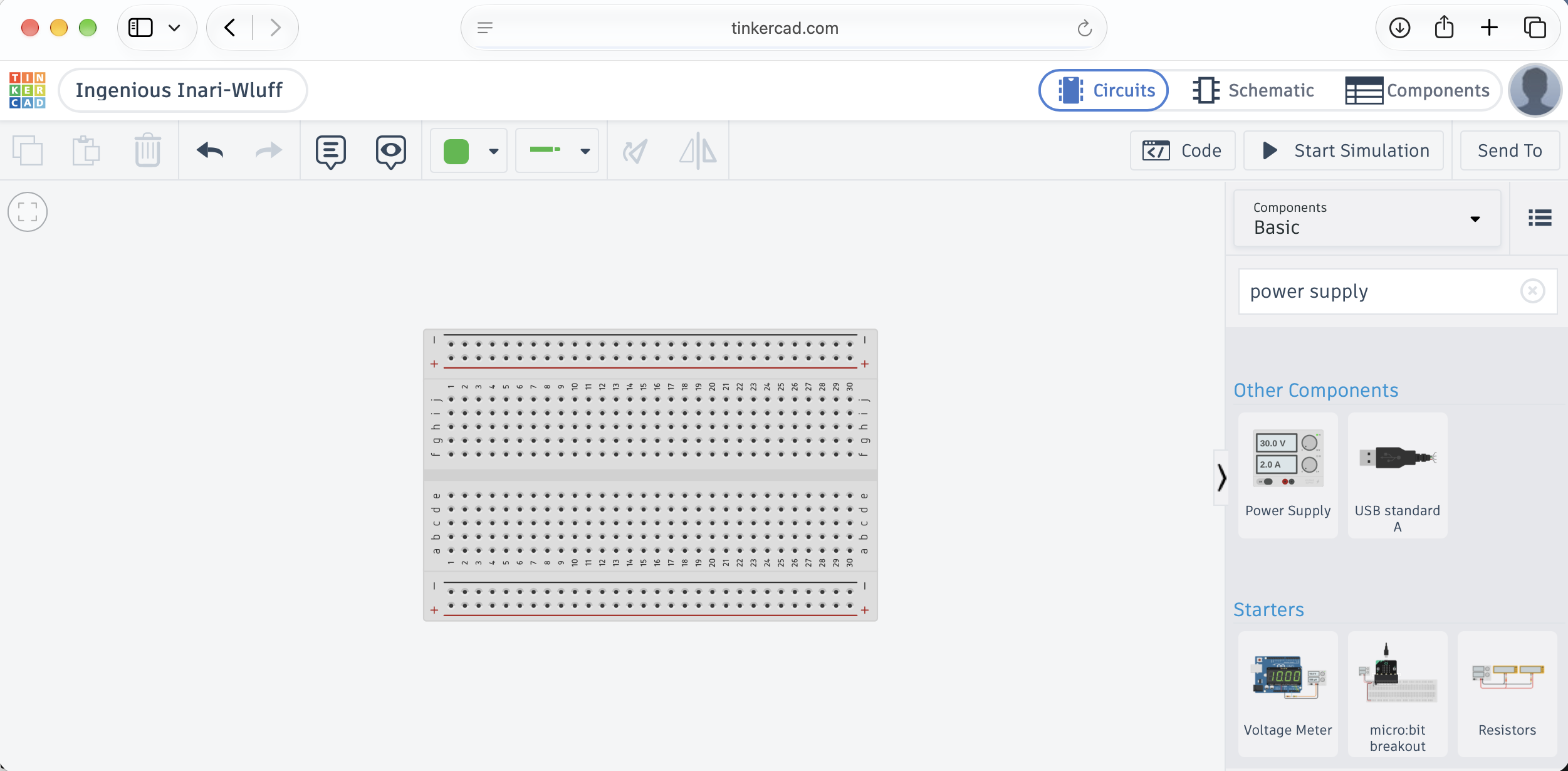Click the Copy icon in toolbar
This screenshot has height=771, width=1568.
[x=28, y=150]
